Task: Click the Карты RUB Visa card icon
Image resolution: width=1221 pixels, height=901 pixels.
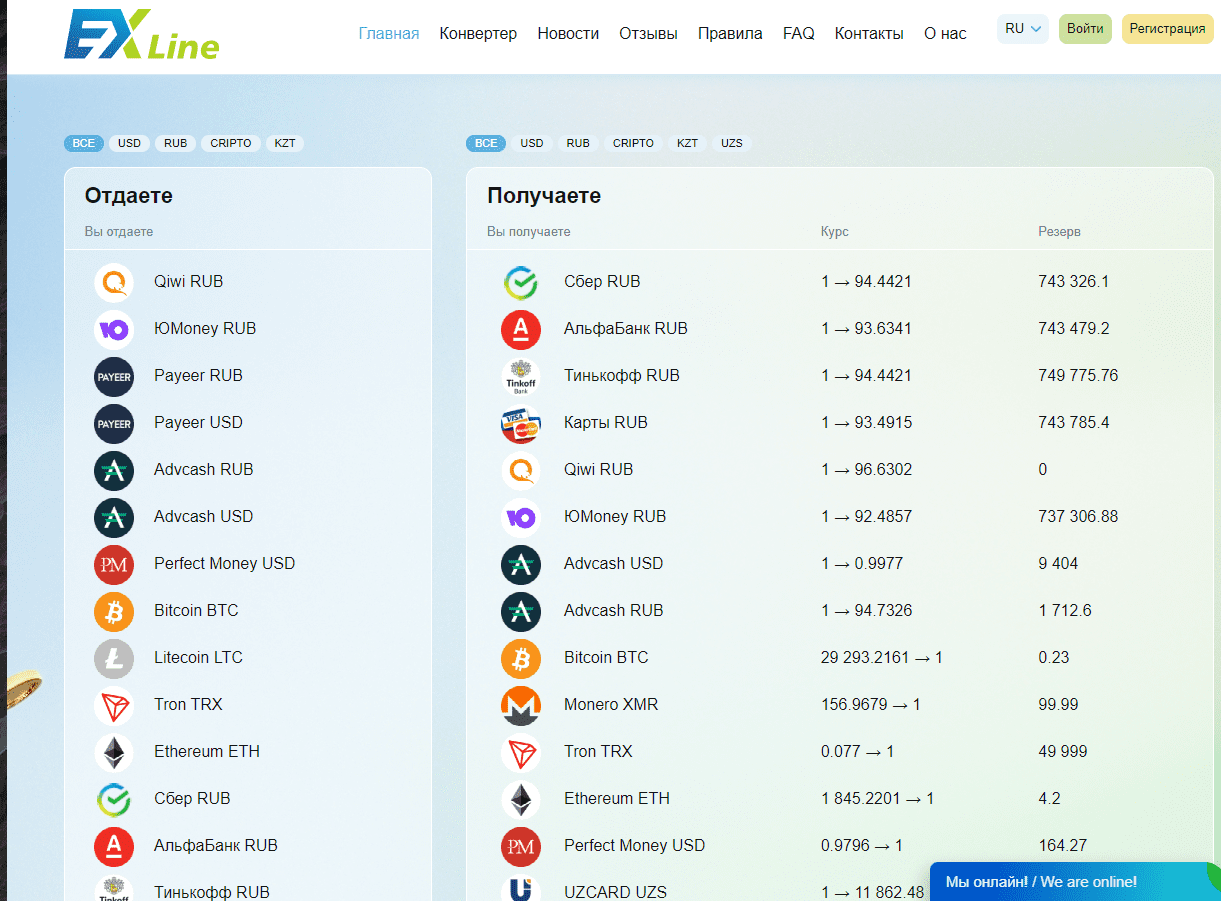Action: (x=521, y=423)
